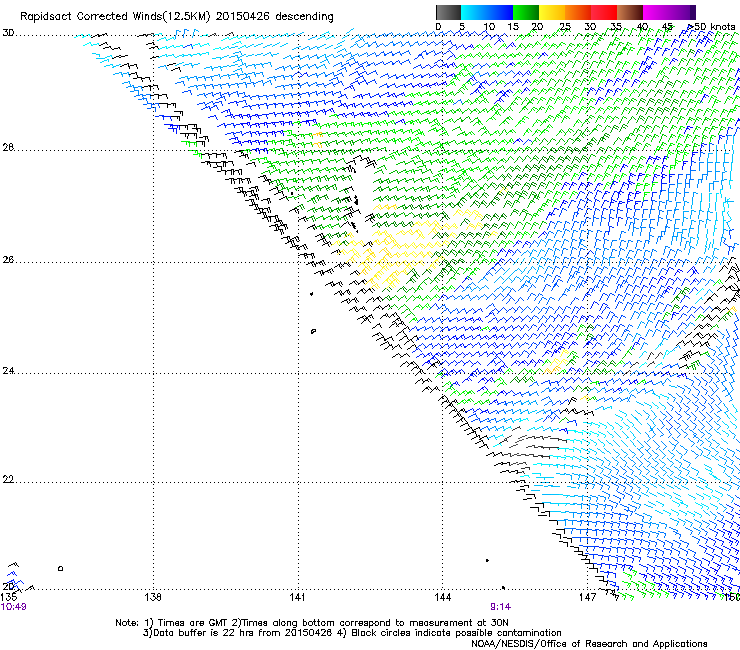Click the '20150426 descending' date text in title
The width and height of the screenshot is (740, 650).
275,17
